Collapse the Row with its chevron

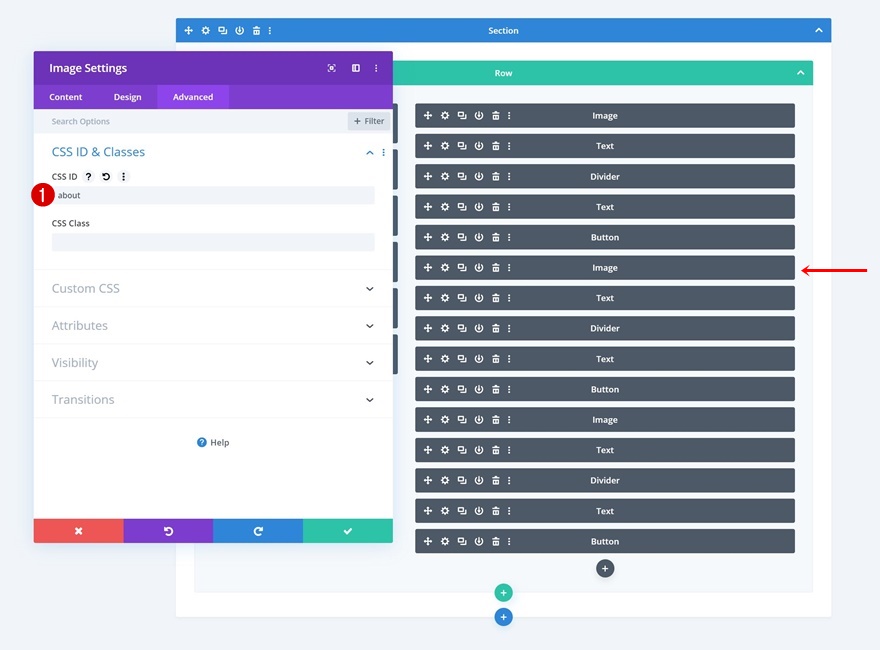(x=800, y=73)
